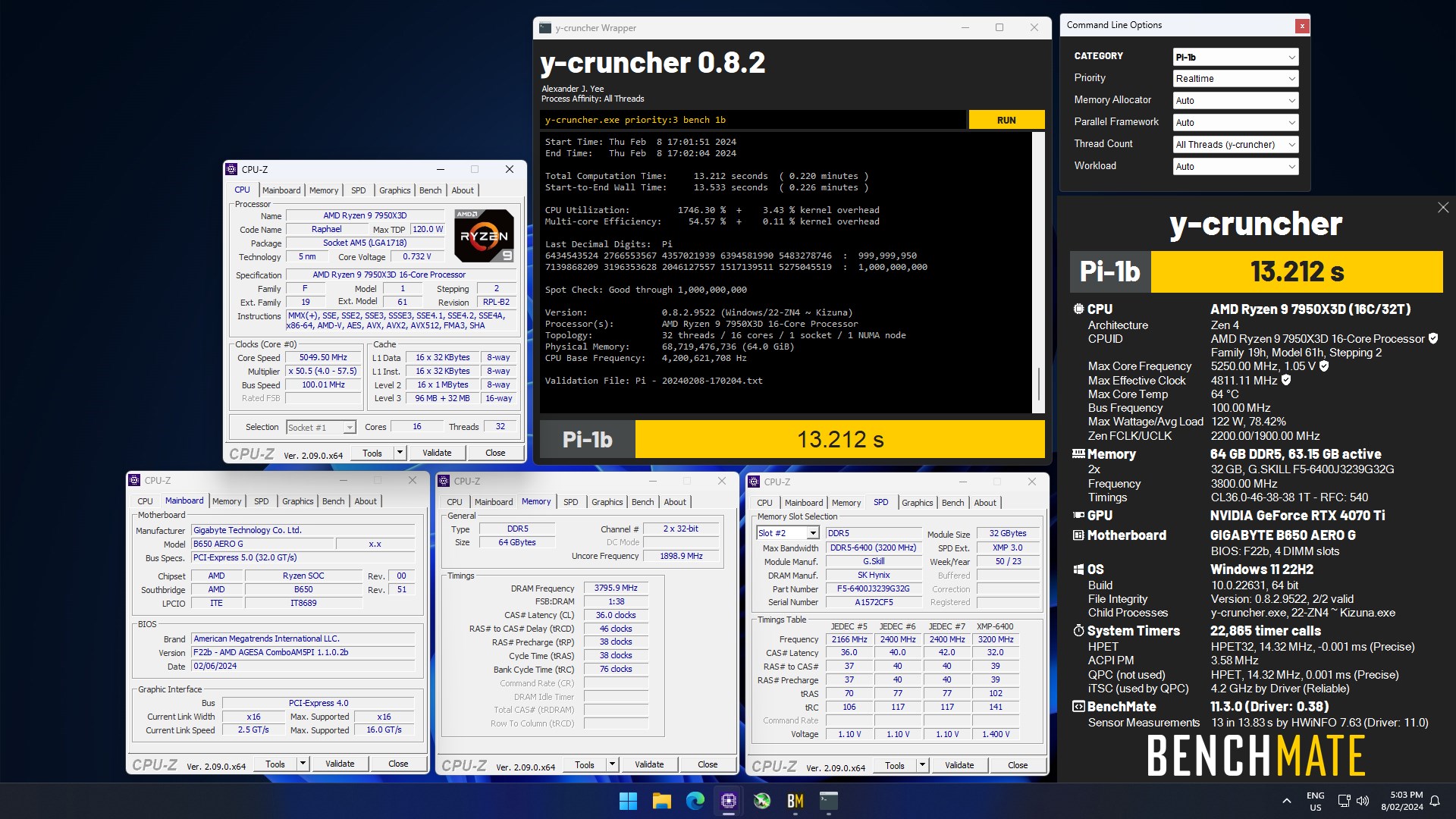Open Graphics tab in CPU-Z Mainboard window
The image size is (1456, 819).
(297, 501)
